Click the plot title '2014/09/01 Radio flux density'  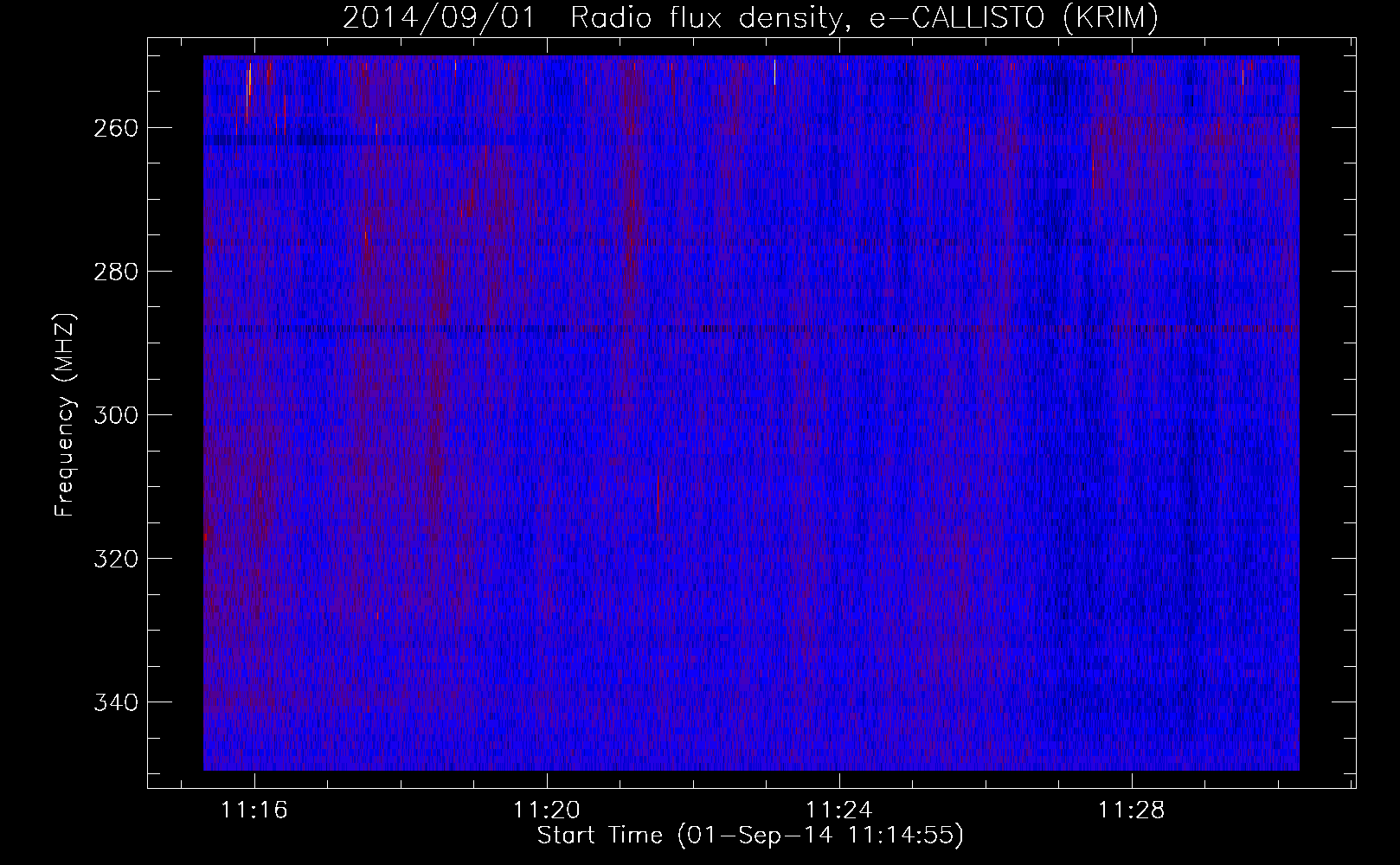pos(750,19)
